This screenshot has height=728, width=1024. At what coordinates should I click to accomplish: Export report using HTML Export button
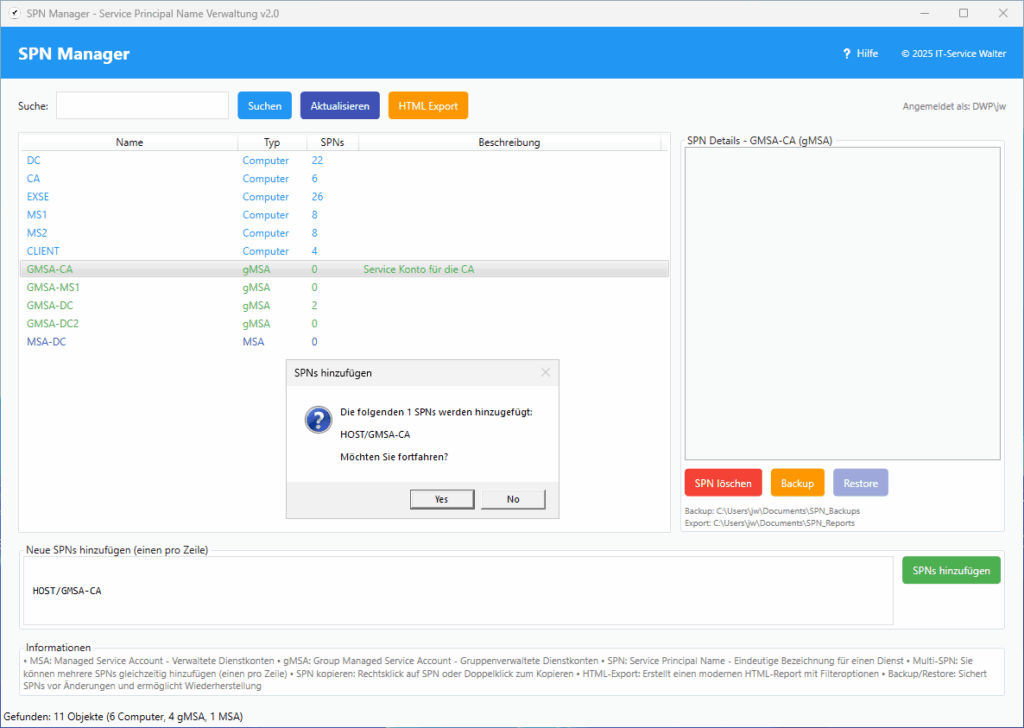click(x=428, y=106)
